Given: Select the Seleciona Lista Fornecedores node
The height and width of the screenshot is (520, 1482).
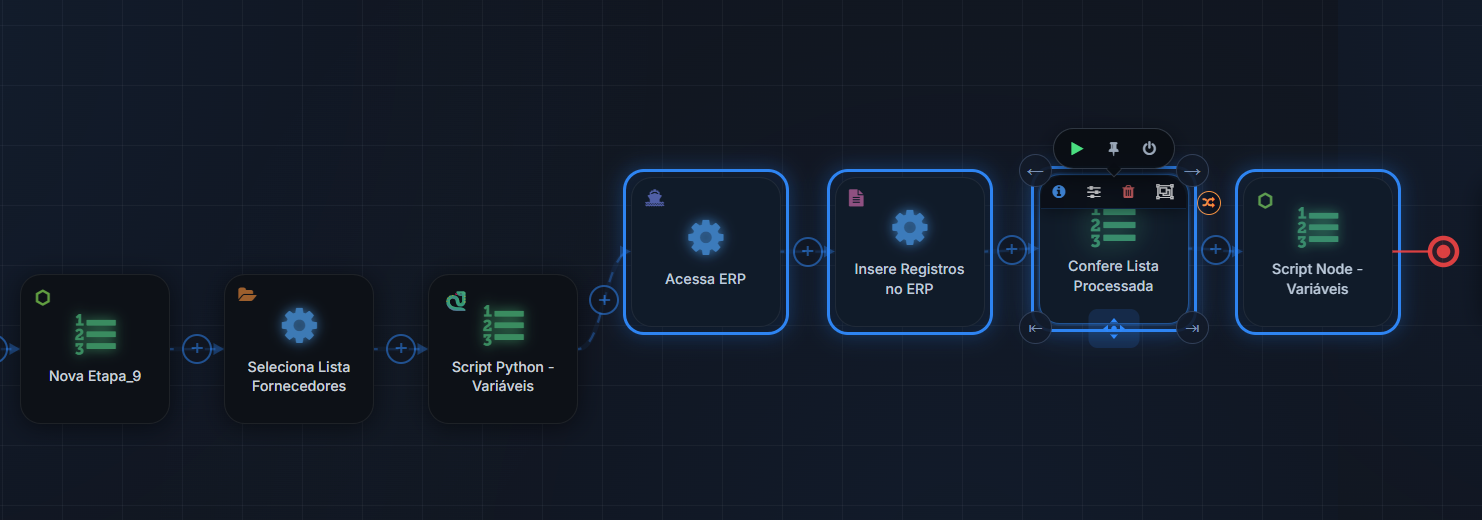Looking at the screenshot, I should [x=299, y=349].
